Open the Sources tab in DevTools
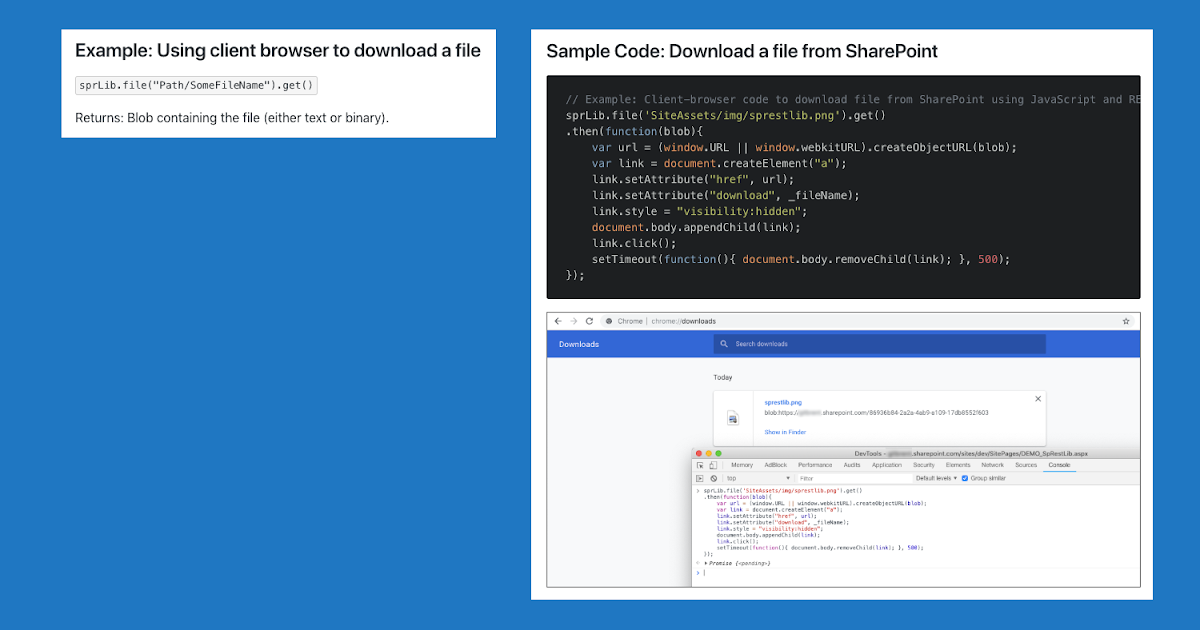This screenshot has height=630, width=1200. pos(1026,465)
